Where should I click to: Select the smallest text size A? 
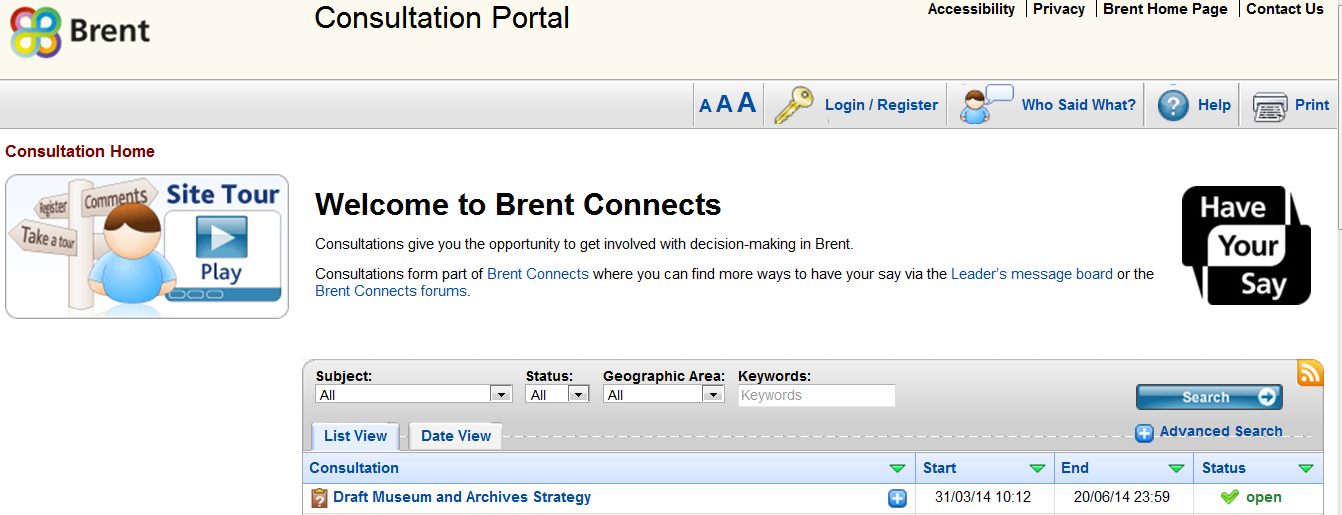point(705,106)
